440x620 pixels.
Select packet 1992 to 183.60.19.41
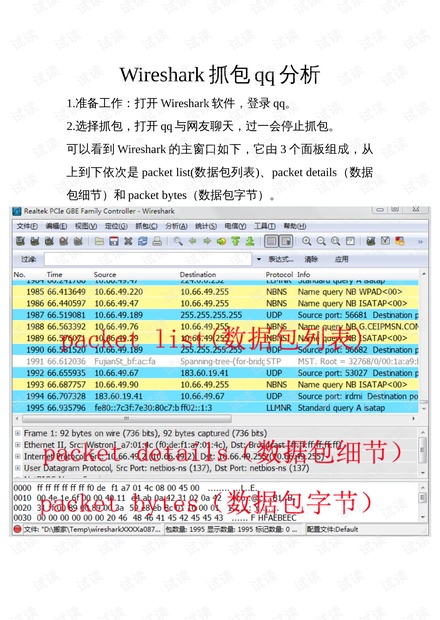click(x=215, y=373)
